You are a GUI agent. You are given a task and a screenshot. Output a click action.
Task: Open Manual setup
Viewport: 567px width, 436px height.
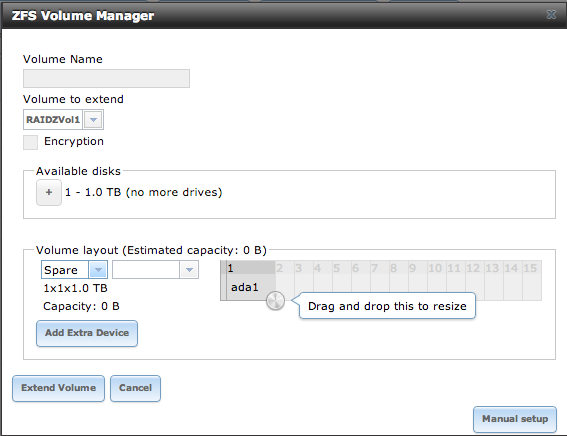click(515, 419)
